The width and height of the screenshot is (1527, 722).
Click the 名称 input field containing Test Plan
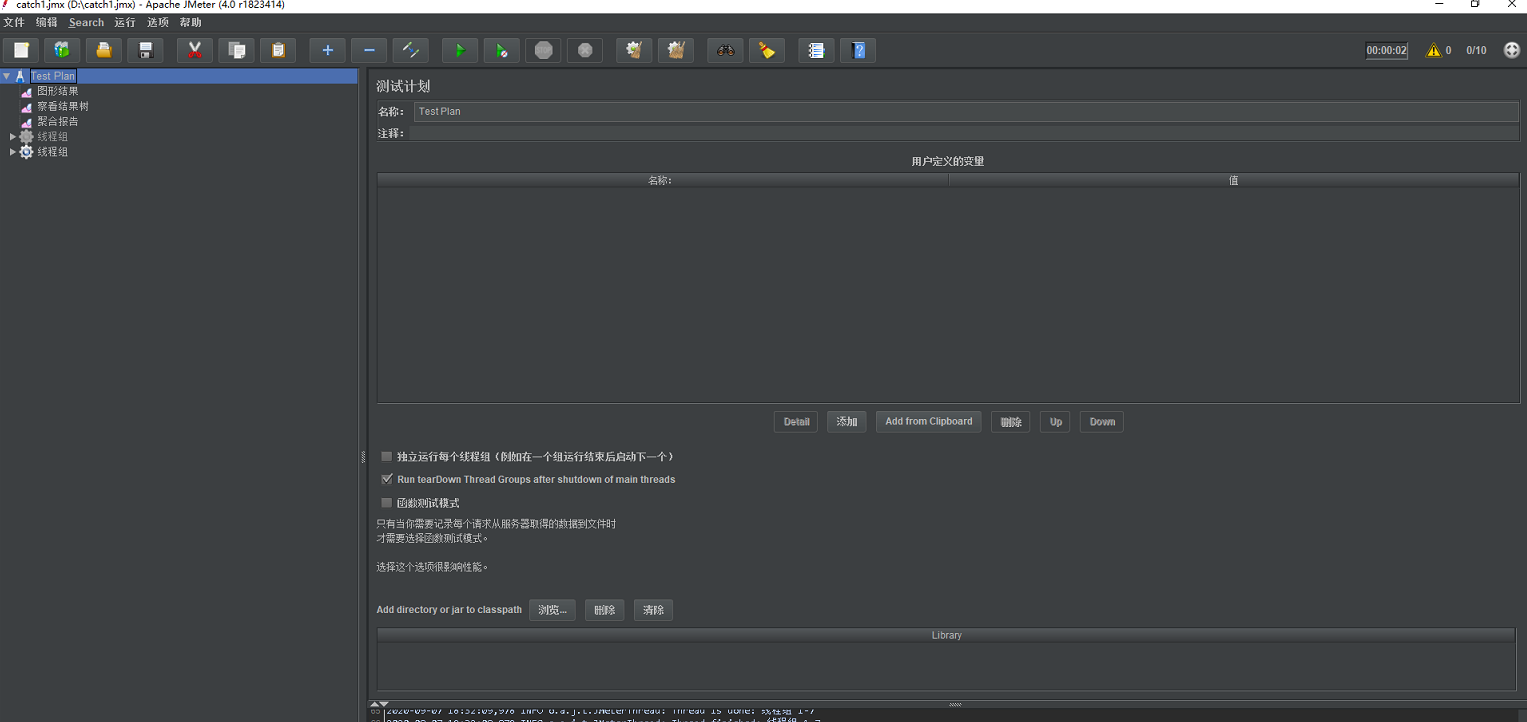(x=966, y=111)
